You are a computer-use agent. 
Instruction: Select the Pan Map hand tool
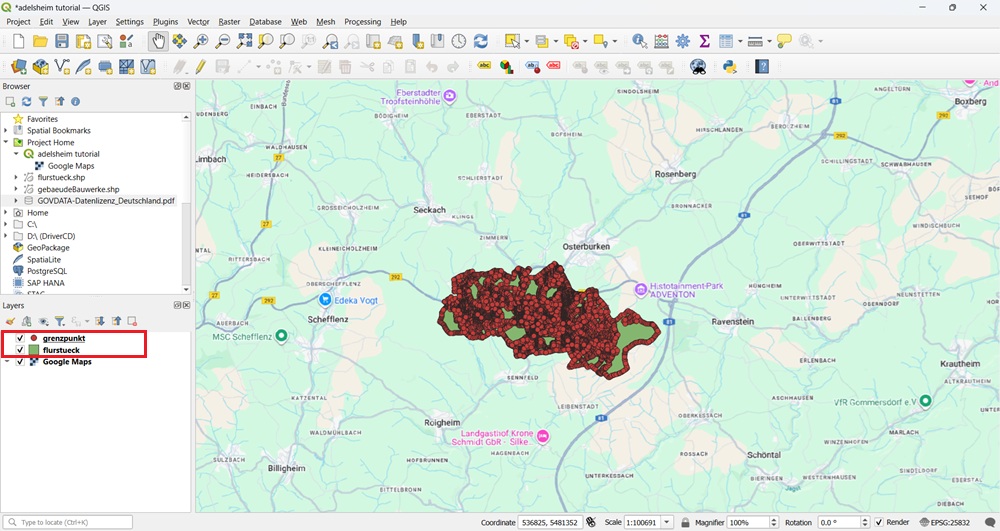point(158,41)
